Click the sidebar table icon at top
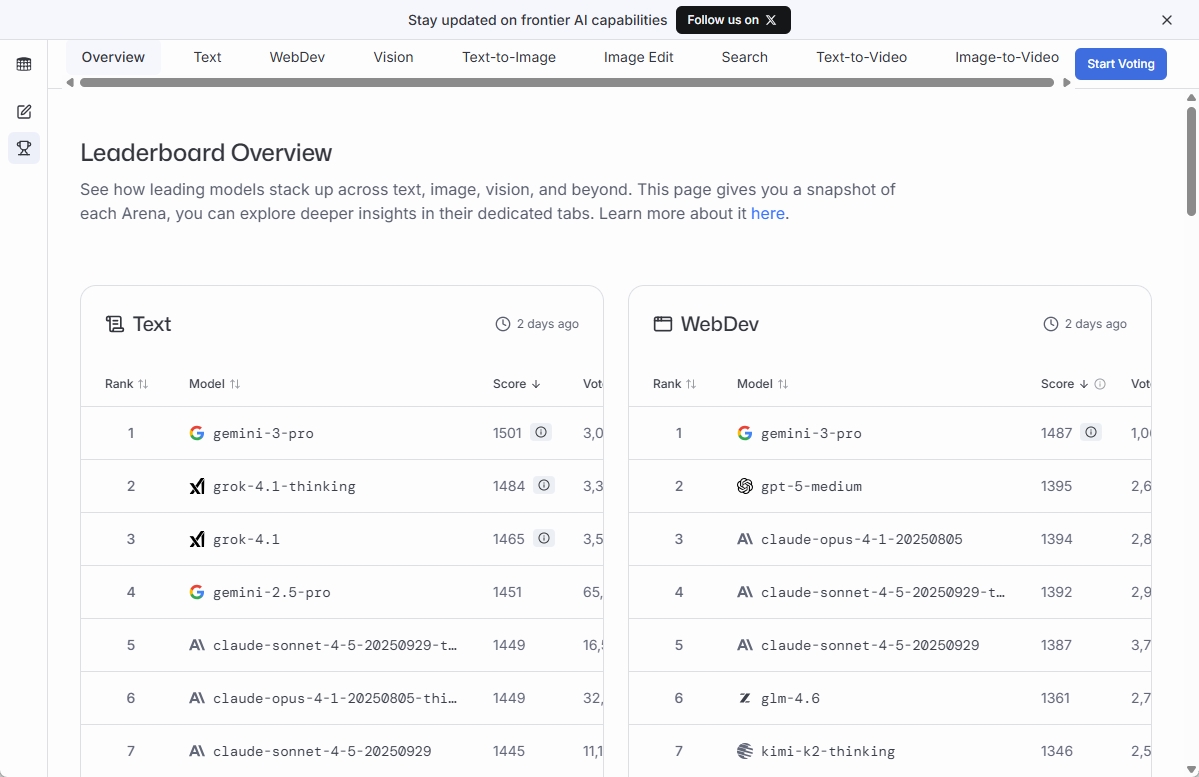This screenshot has width=1199, height=777. click(x=24, y=64)
